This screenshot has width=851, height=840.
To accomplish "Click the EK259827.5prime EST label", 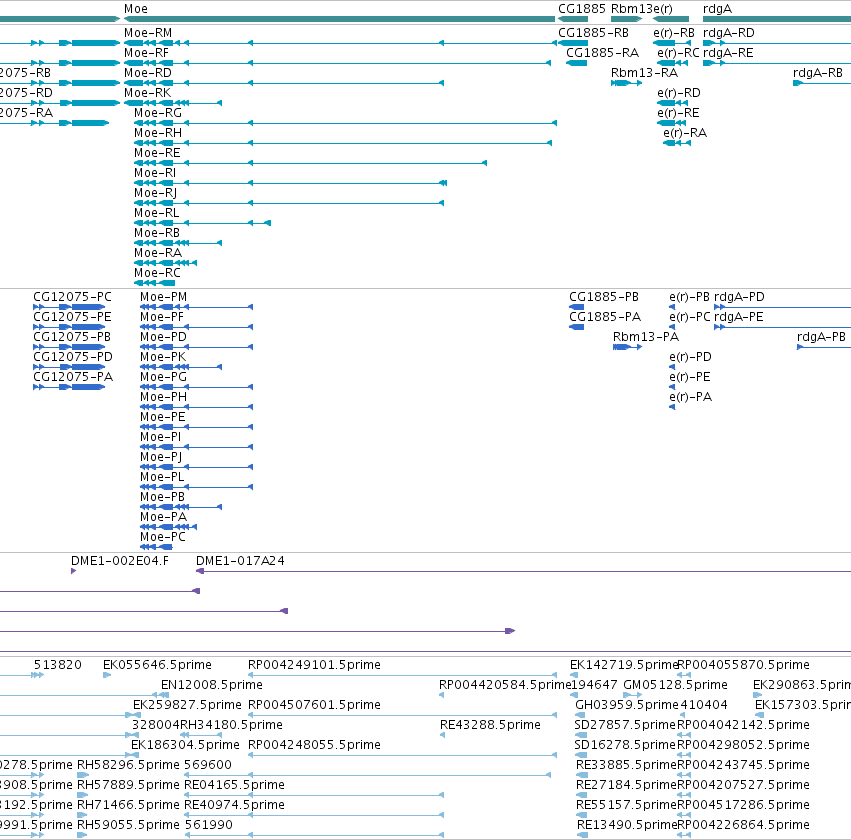I will click(187, 705).
